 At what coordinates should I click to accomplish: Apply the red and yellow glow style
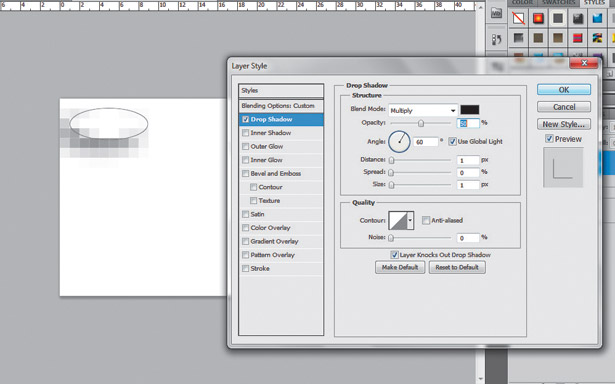(x=538, y=18)
